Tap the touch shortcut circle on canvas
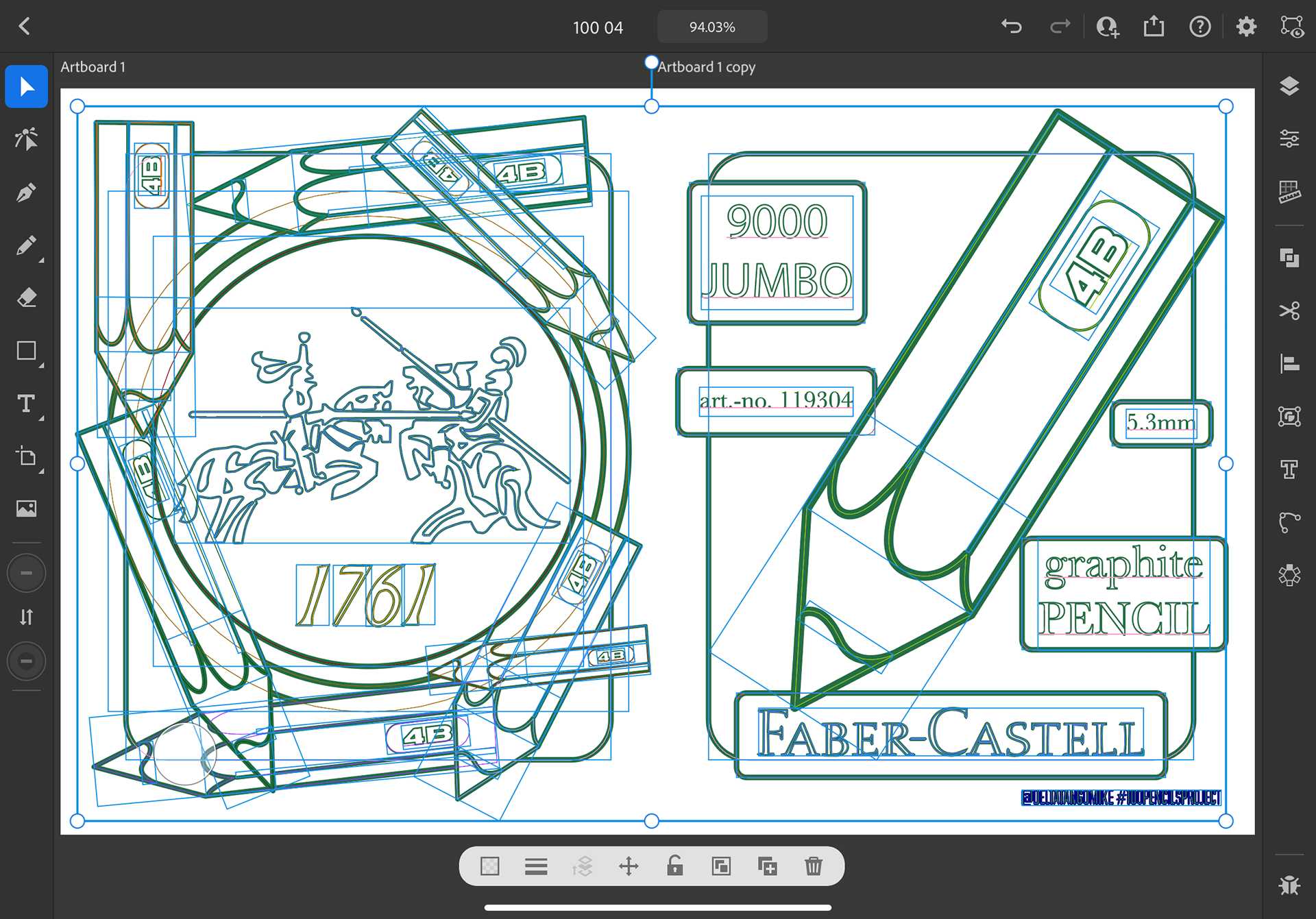 [184, 754]
